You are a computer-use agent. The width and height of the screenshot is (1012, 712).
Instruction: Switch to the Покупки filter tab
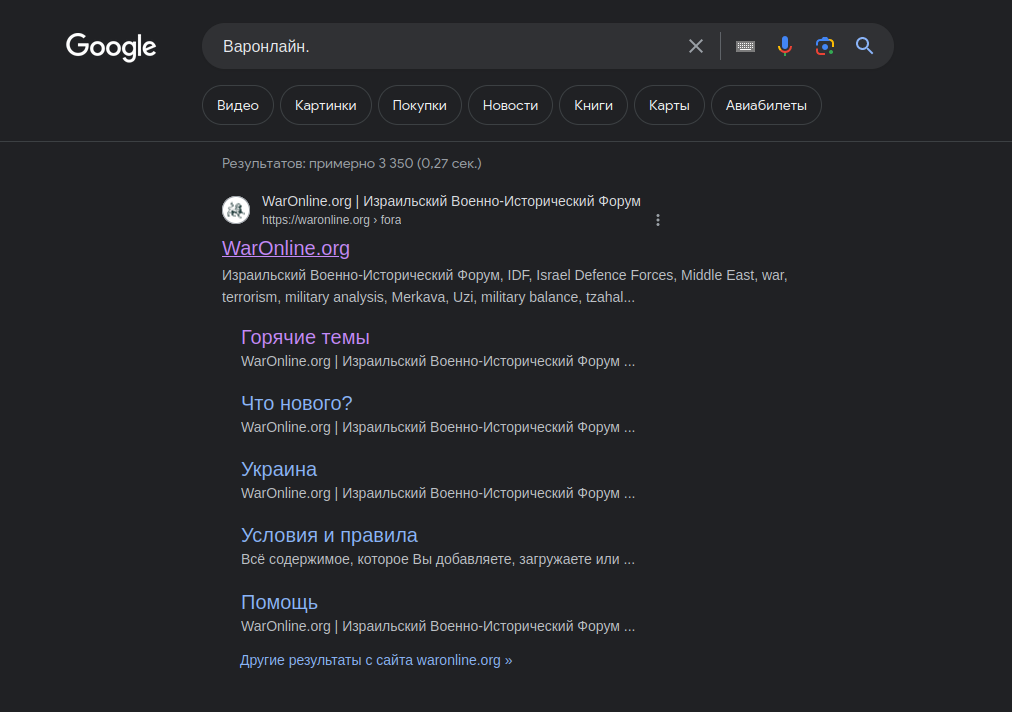tap(420, 105)
